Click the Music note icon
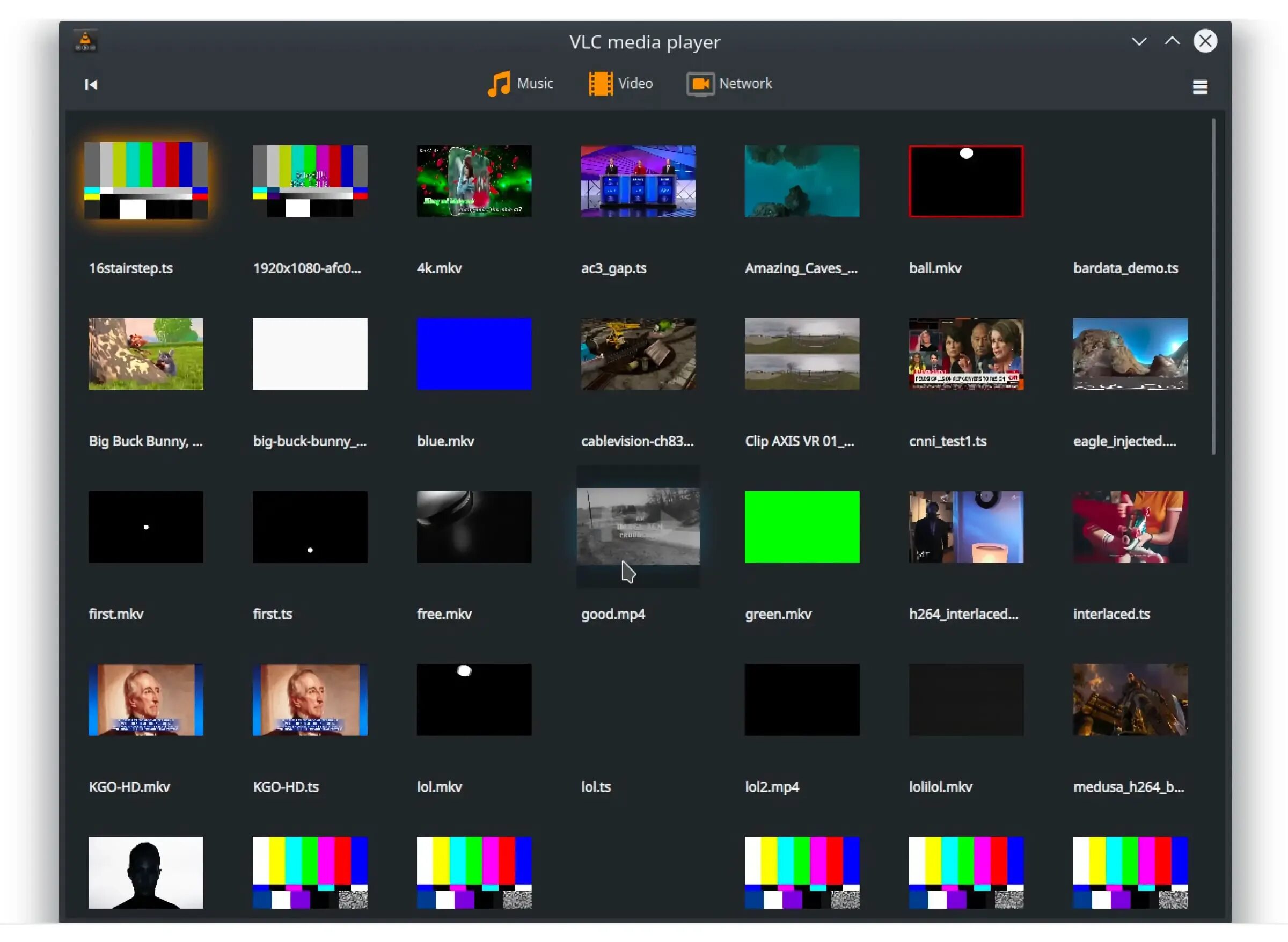This screenshot has width=1288, height=942. (499, 84)
